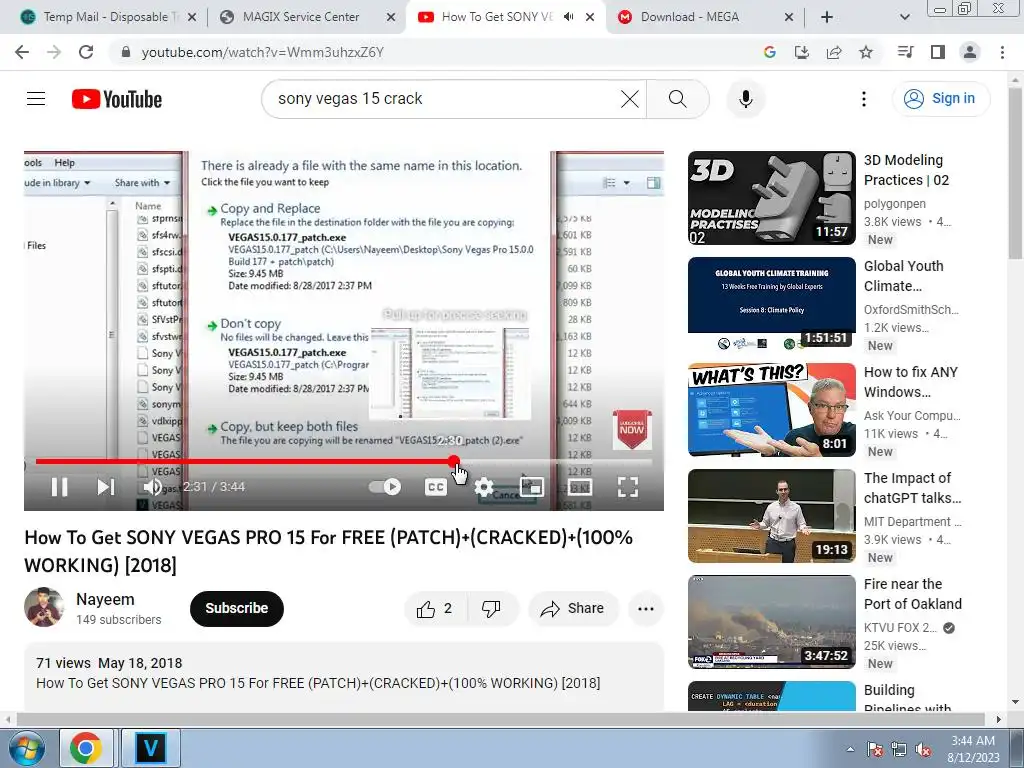Open Fire near the Port of Oakland
The image size is (1024, 768).
point(771,622)
